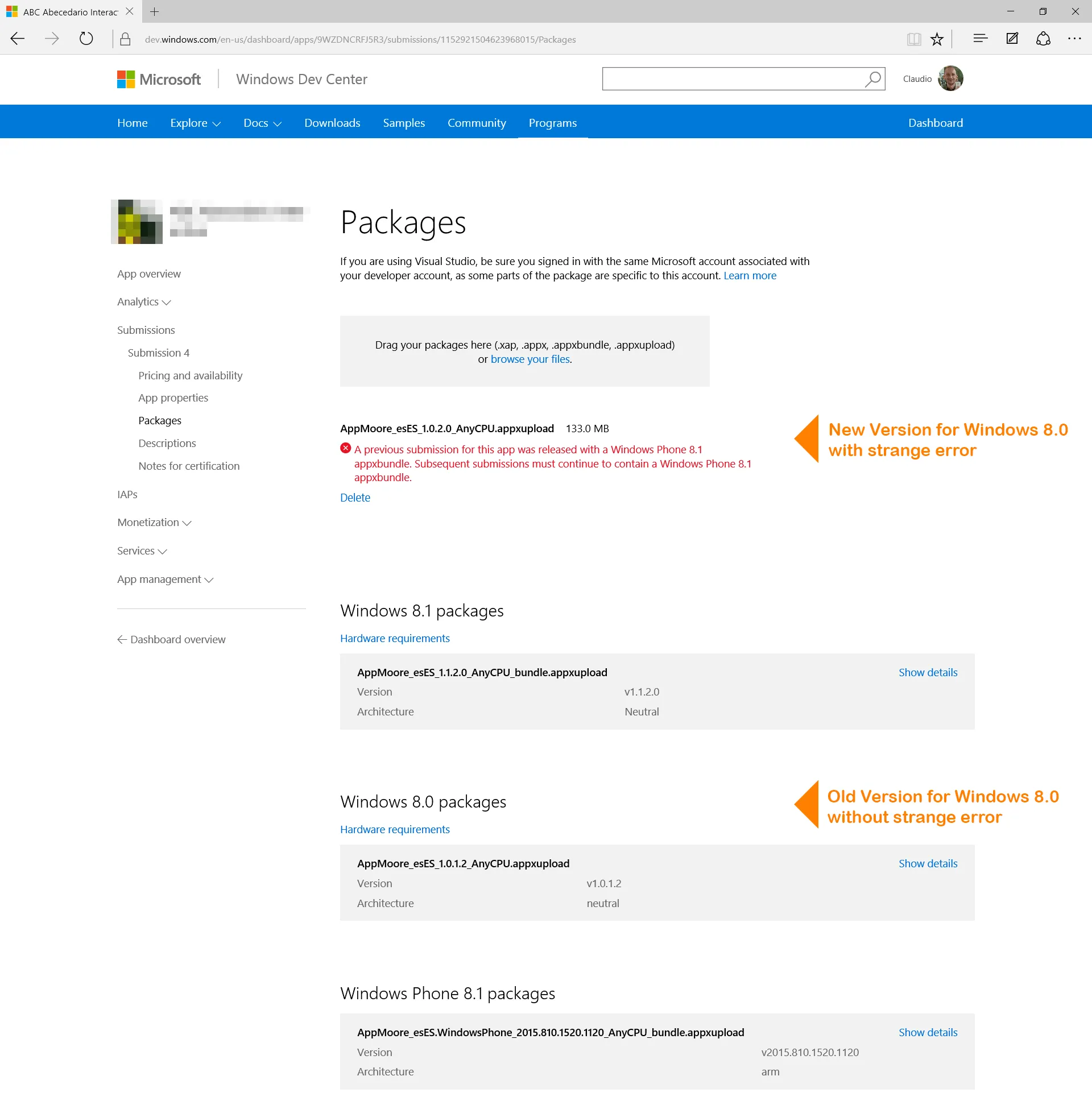Open Reading view book icon

point(913,39)
